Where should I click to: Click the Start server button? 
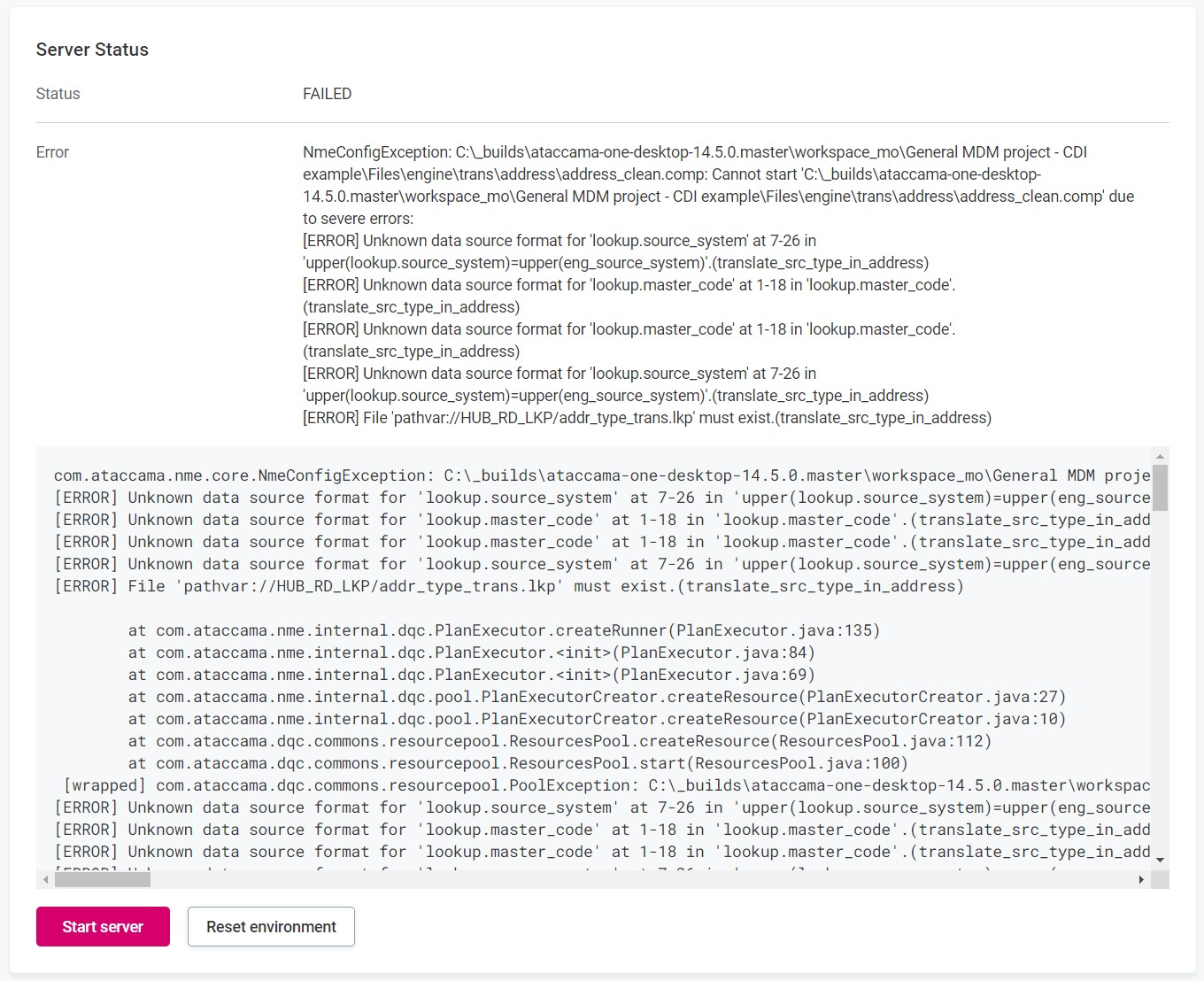pos(103,926)
